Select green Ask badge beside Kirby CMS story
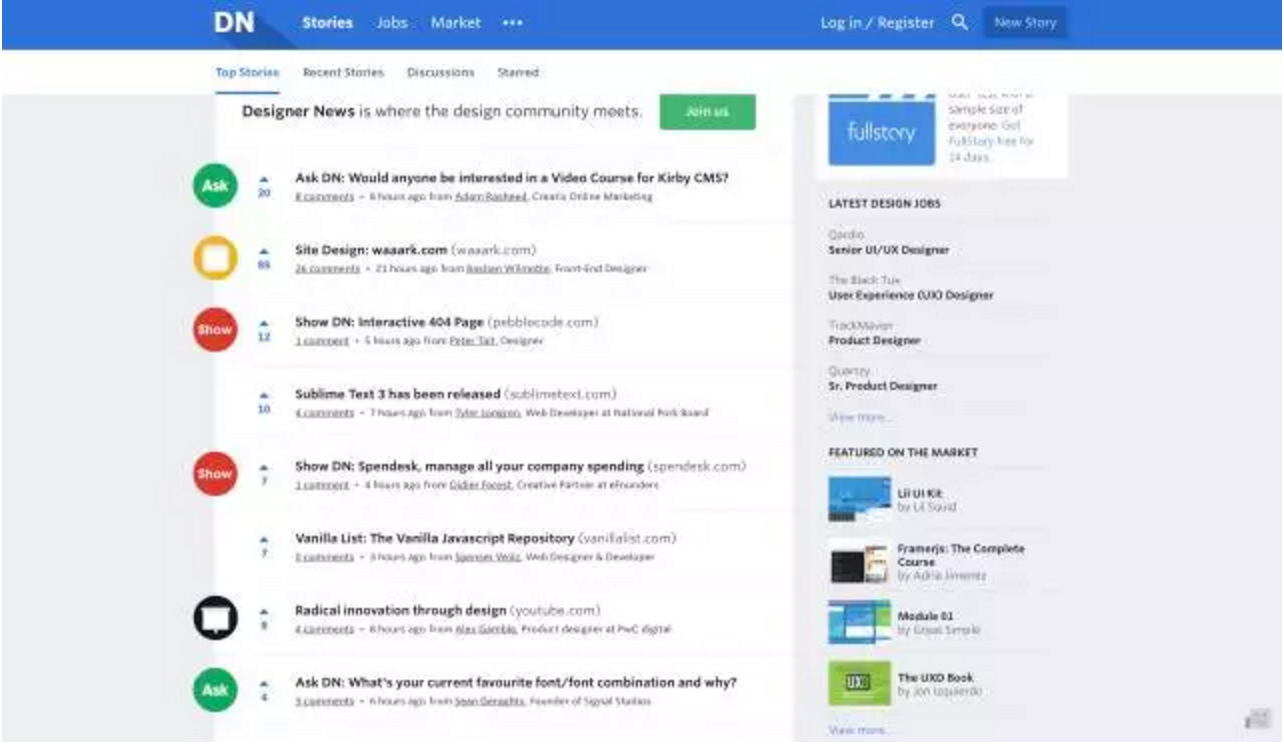The height and width of the screenshot is (746, 1284). click(x=215, y=186)
